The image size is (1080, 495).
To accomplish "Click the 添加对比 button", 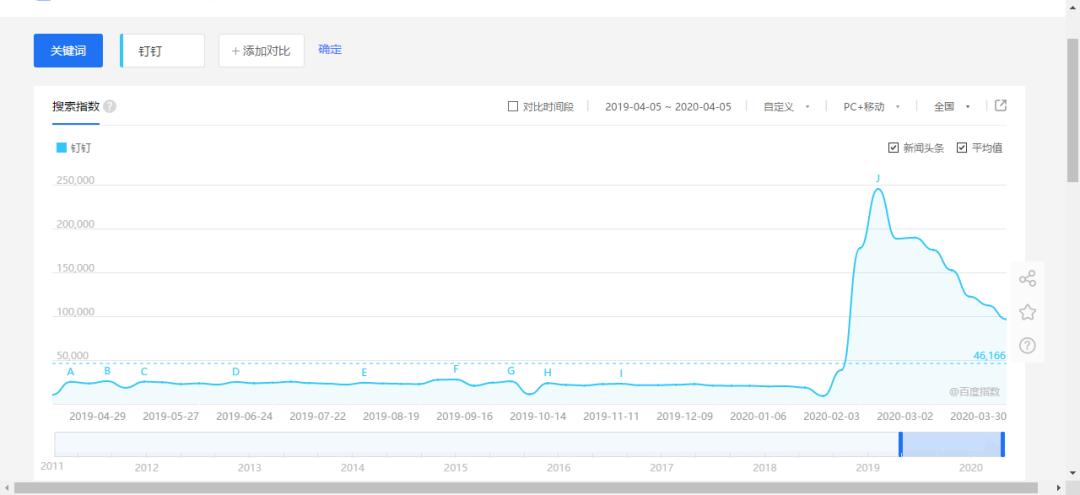I will [x=261, y=51].
